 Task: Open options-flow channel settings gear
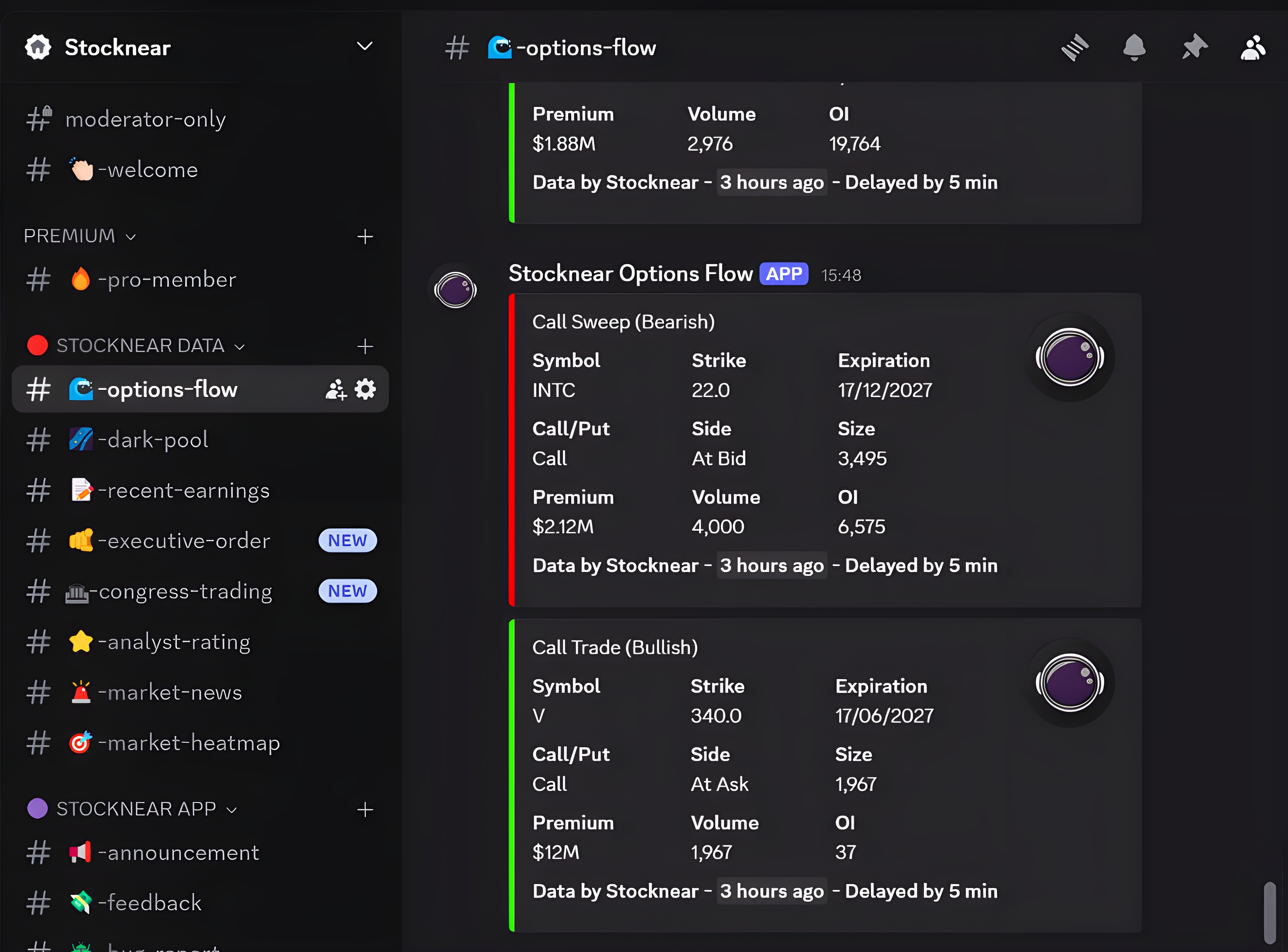click(365, 389)
